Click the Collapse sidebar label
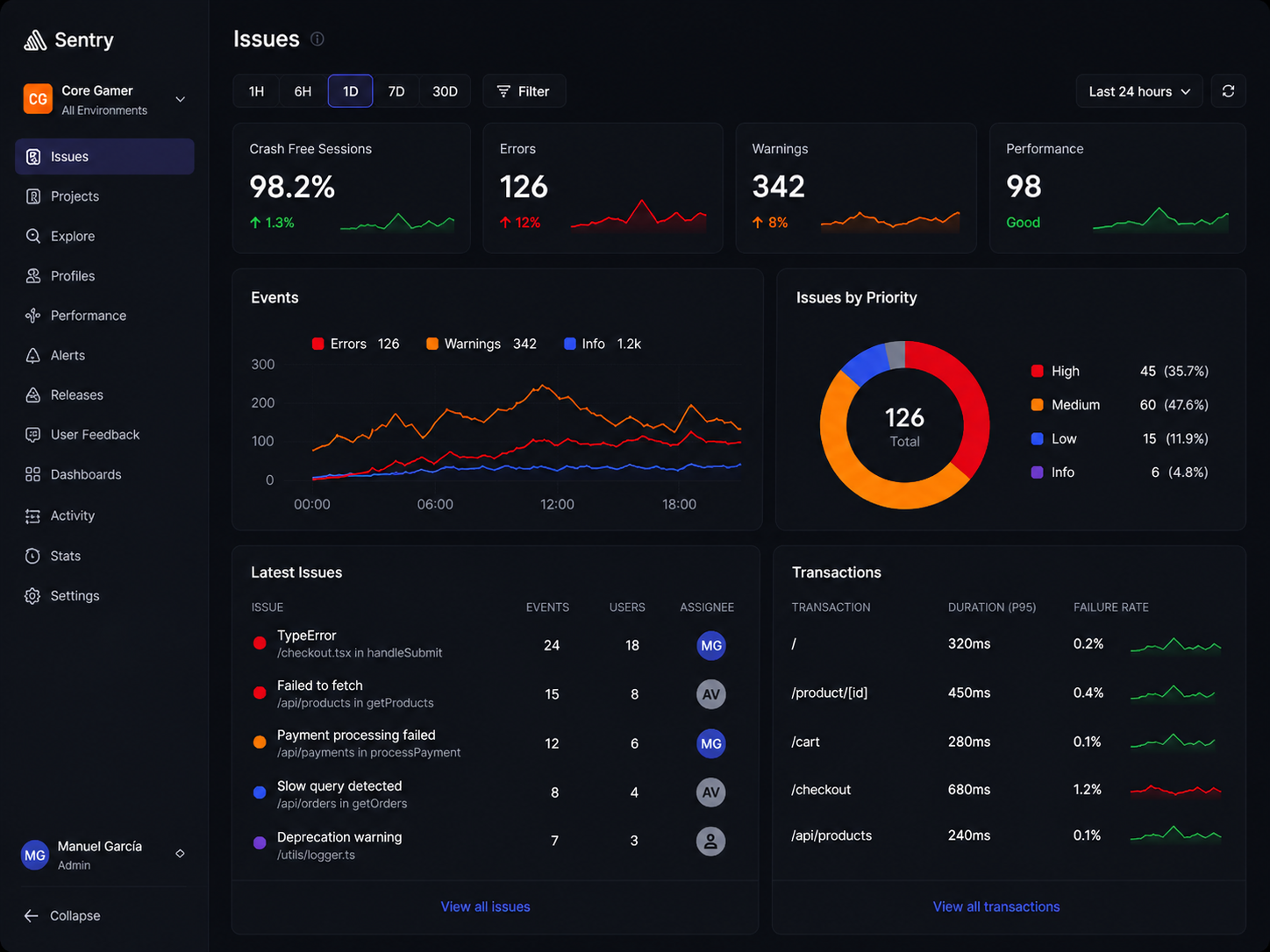 (75, 916)
